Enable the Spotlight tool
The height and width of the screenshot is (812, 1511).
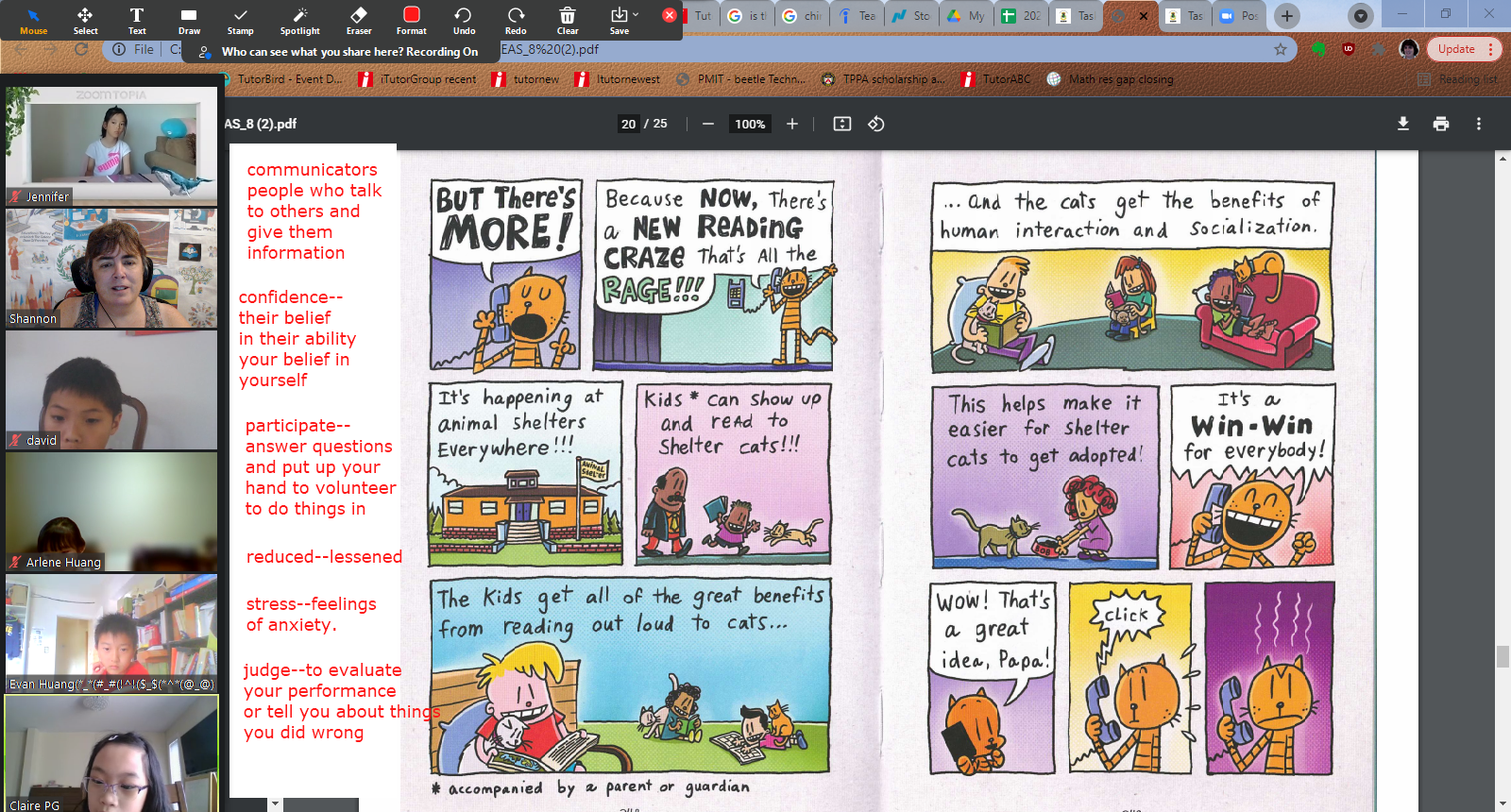coord(300,20)
